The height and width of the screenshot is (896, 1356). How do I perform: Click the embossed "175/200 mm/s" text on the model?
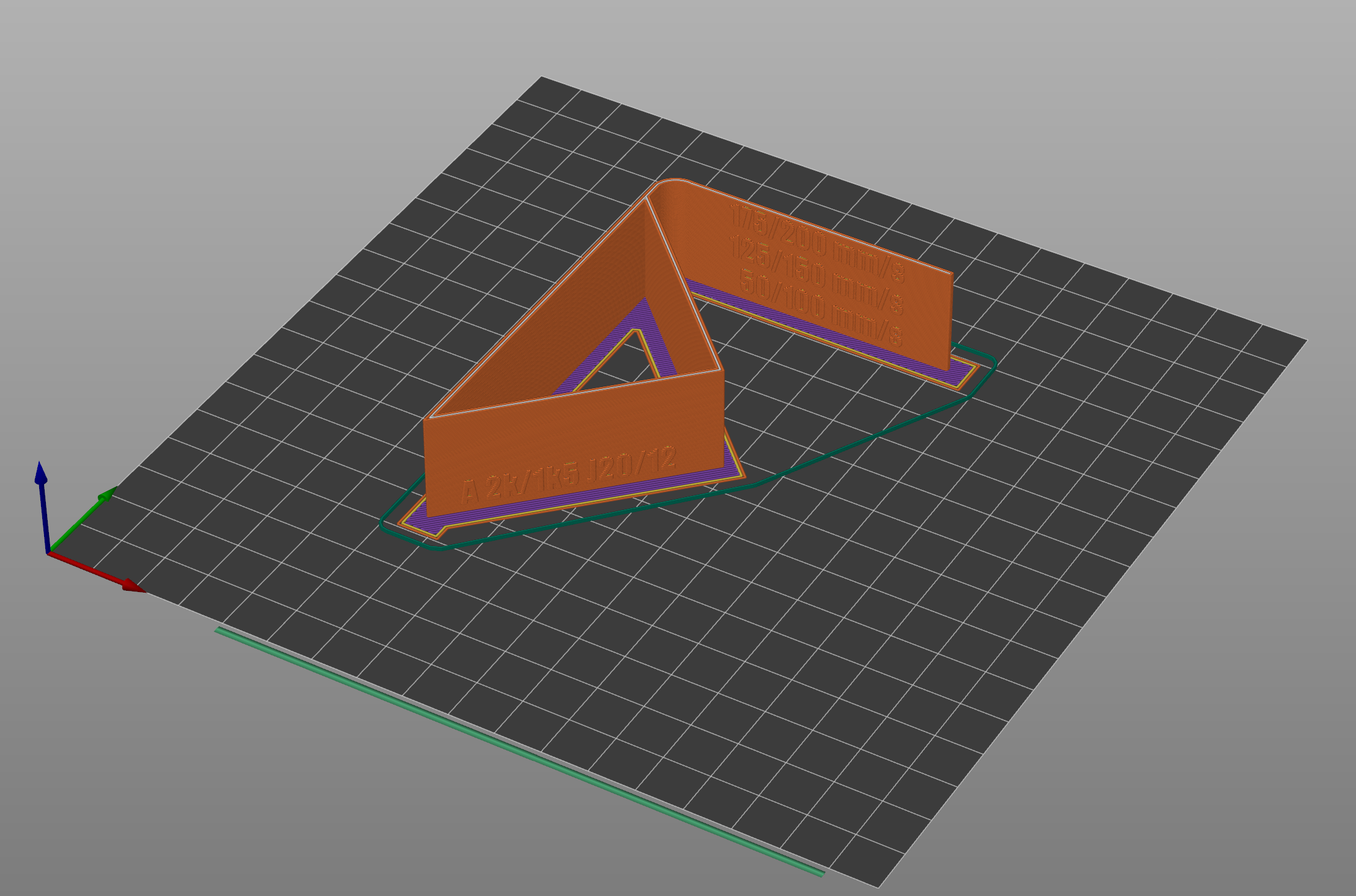pyautogui.click(x=817, y=245)
